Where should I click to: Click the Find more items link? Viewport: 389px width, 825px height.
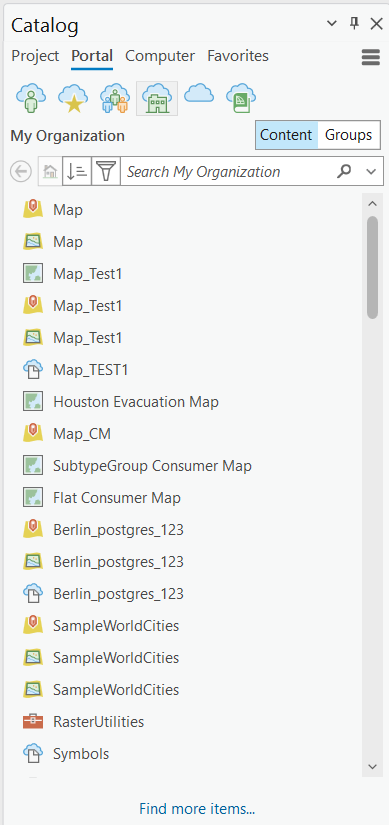coord(197,809)
